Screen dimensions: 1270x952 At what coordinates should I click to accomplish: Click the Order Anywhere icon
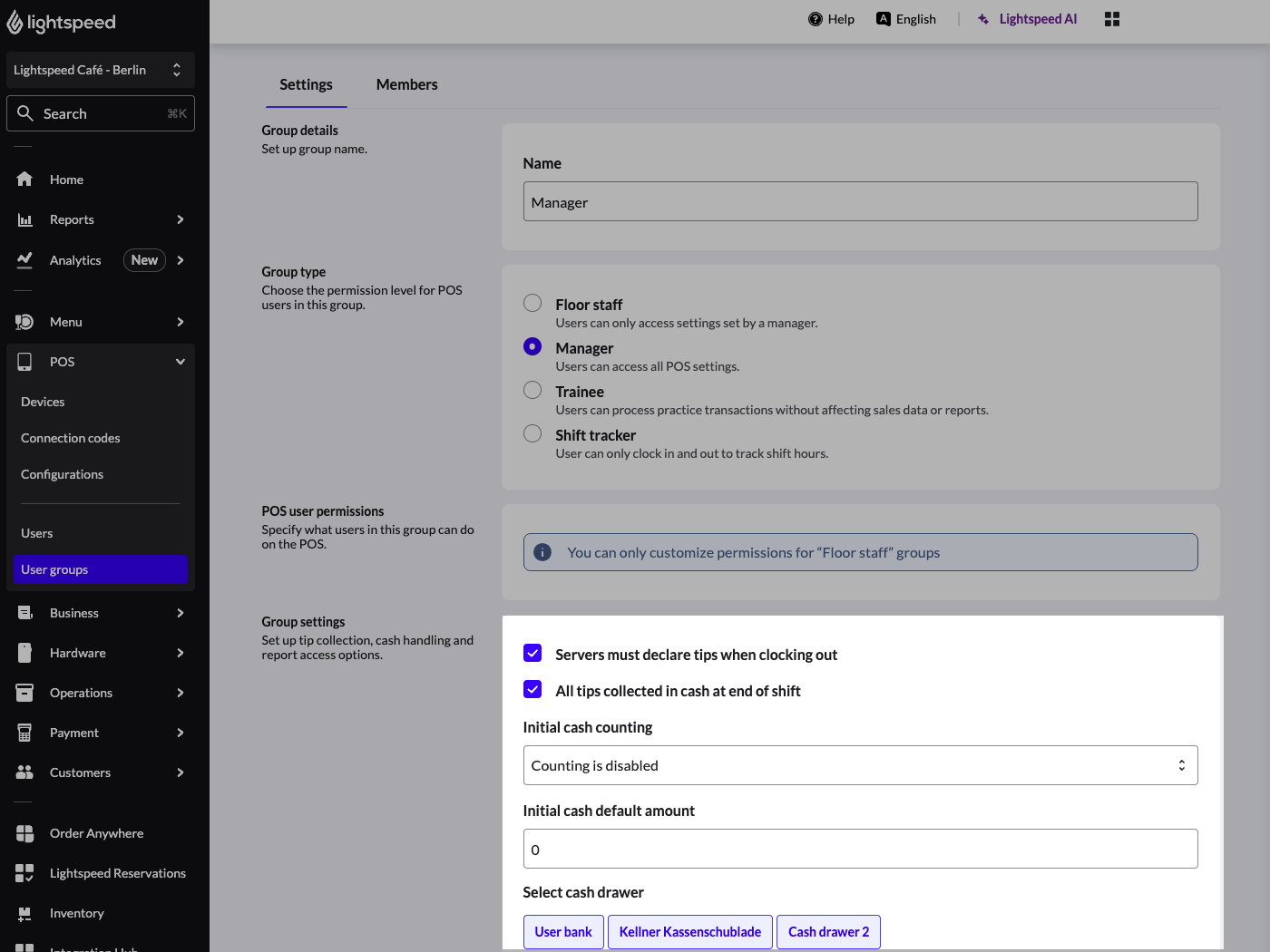click(24, 833)
